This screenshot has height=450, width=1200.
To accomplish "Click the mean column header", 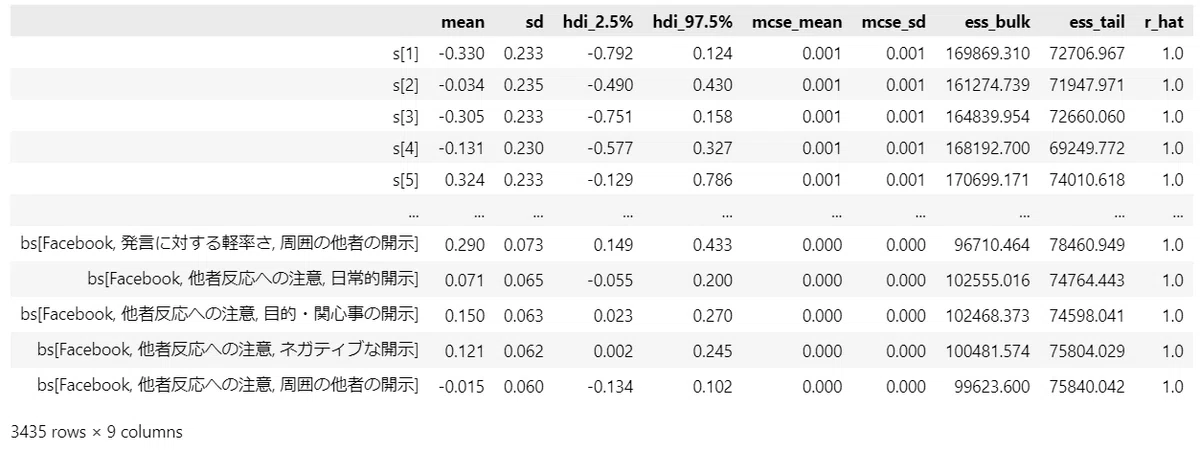I will click(463, 21).
